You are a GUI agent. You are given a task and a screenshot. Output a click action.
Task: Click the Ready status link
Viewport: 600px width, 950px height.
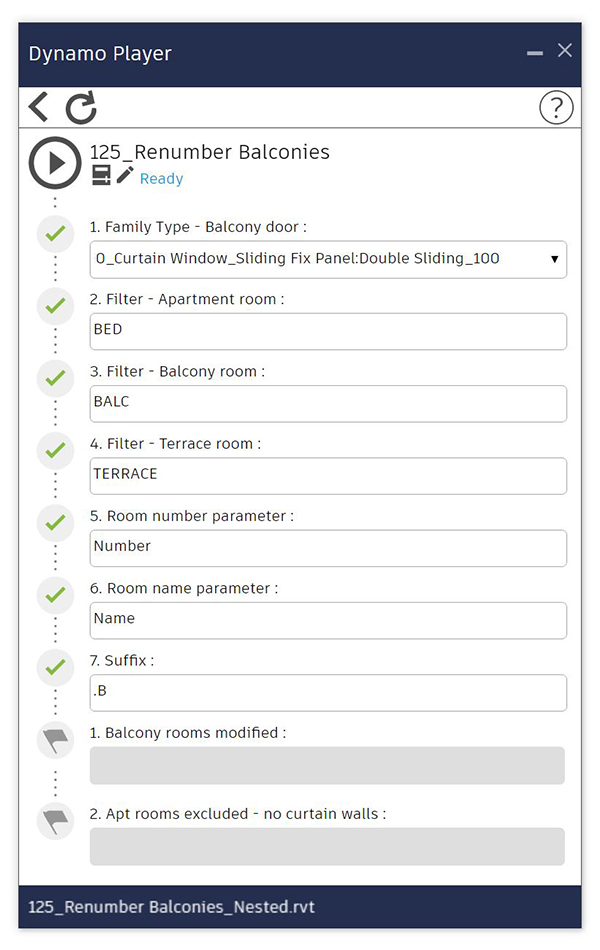point(161,179)
